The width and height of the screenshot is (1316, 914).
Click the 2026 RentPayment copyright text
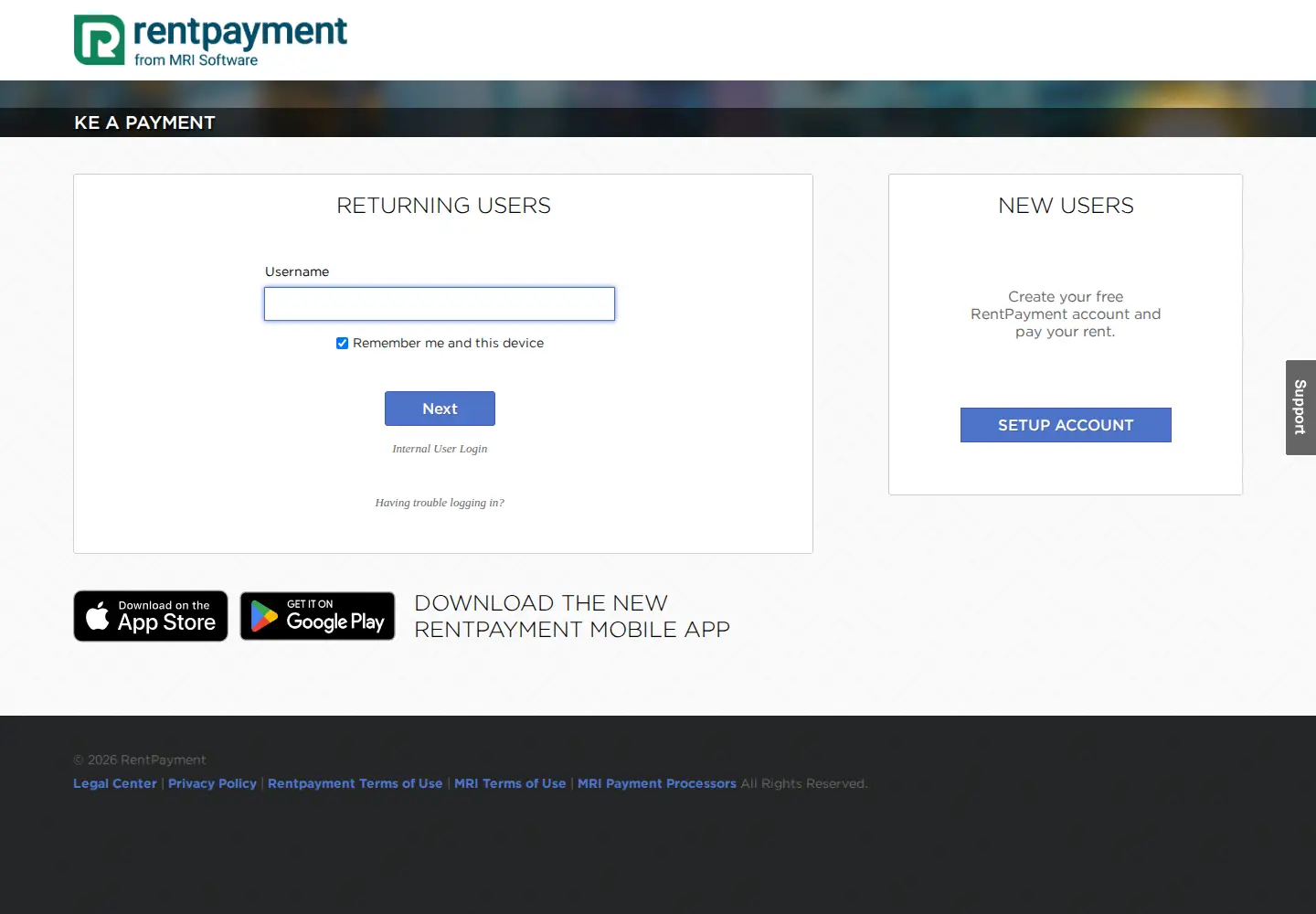tap(140, 760)
